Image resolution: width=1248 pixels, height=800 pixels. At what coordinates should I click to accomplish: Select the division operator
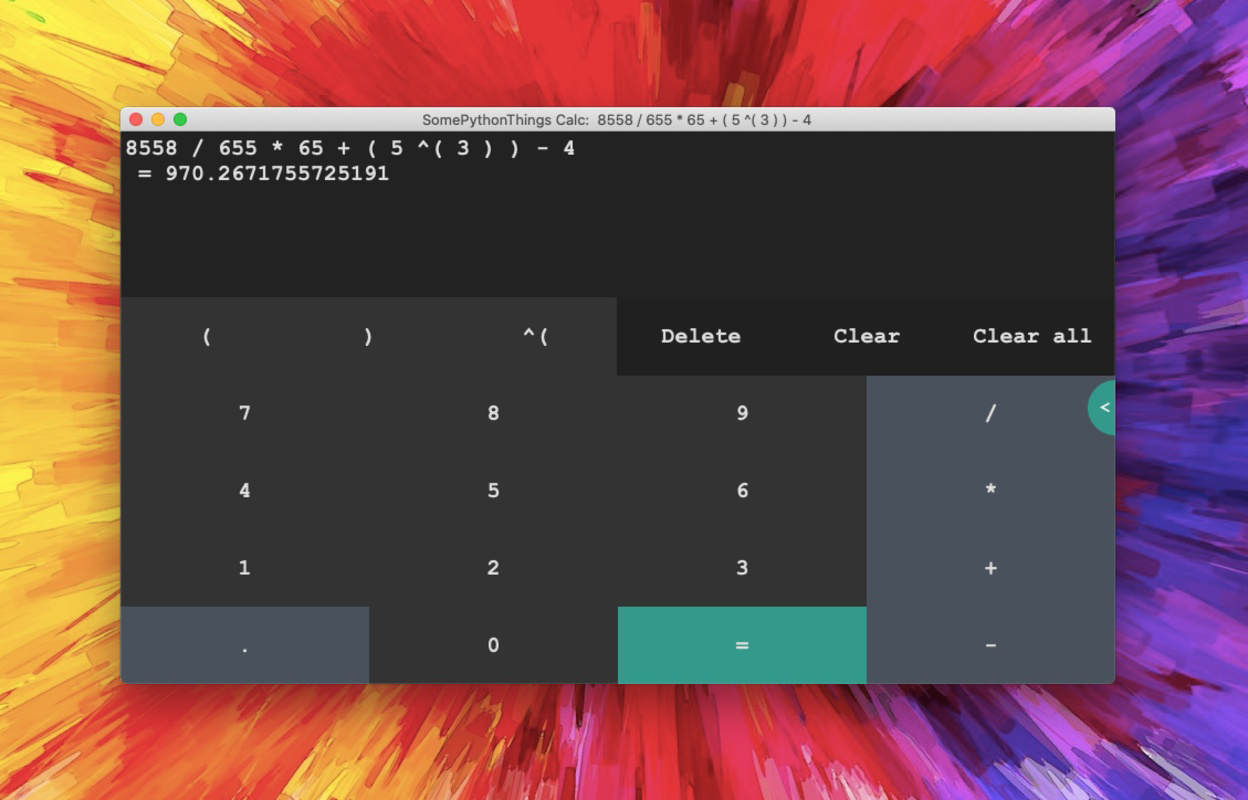pos(990,414)
